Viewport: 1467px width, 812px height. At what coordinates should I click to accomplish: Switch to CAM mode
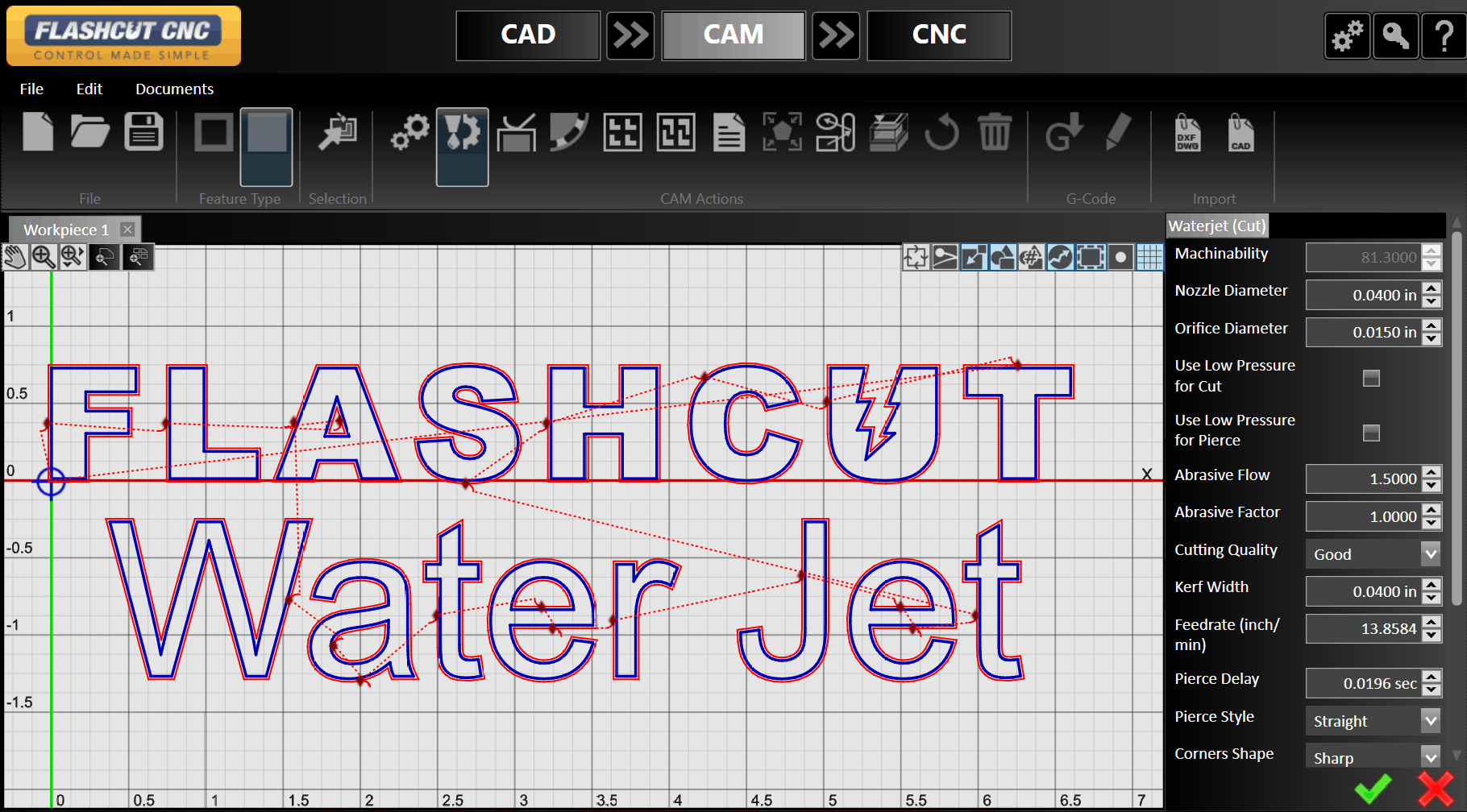click(x=733, y=35)
